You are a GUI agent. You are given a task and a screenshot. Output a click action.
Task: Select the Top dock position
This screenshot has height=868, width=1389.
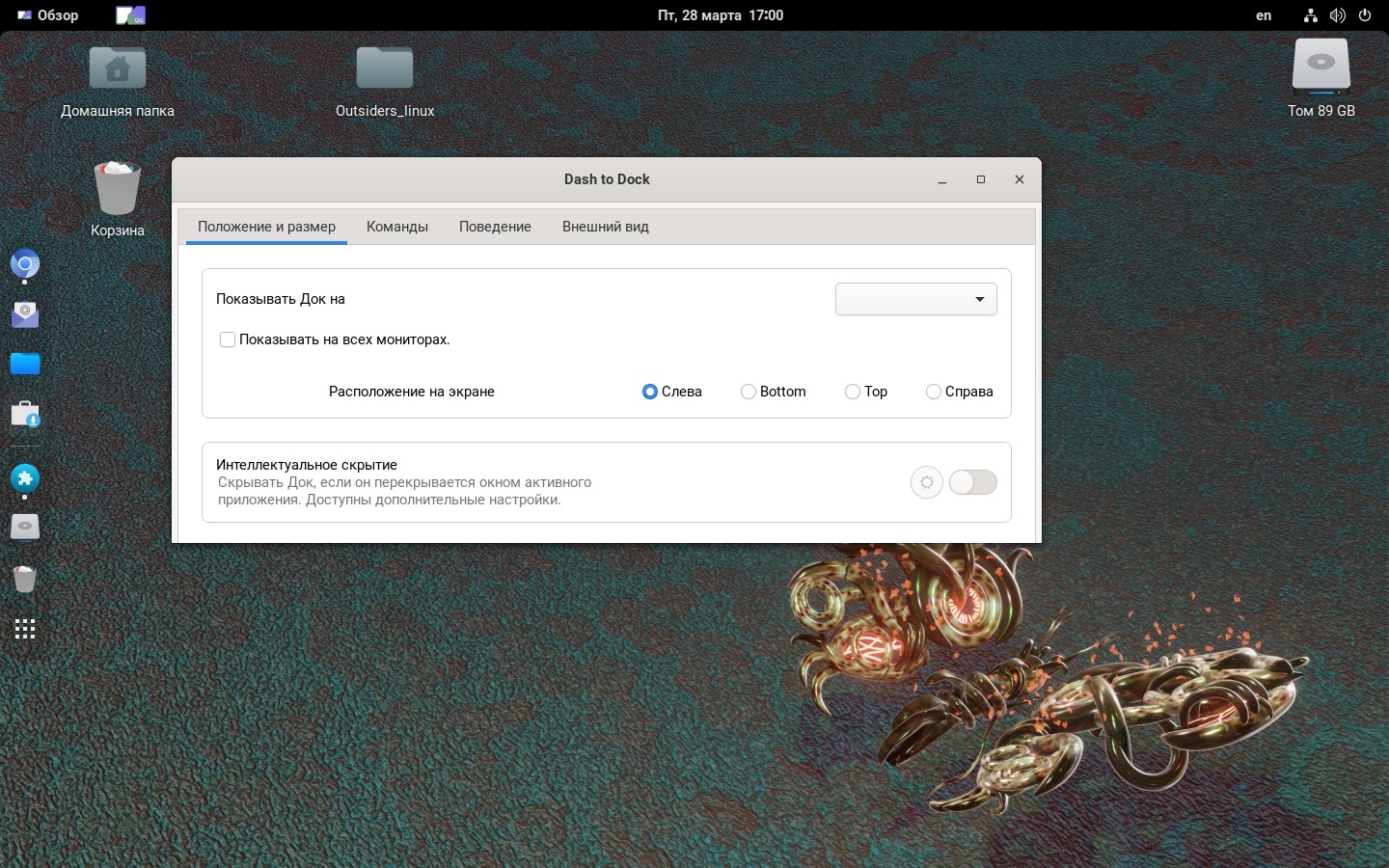click(853, 392)
